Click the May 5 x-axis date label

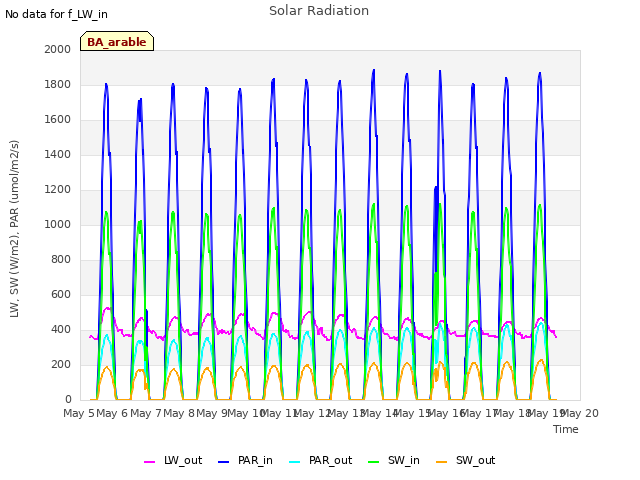pyautogui.click(x=79, y=413)
